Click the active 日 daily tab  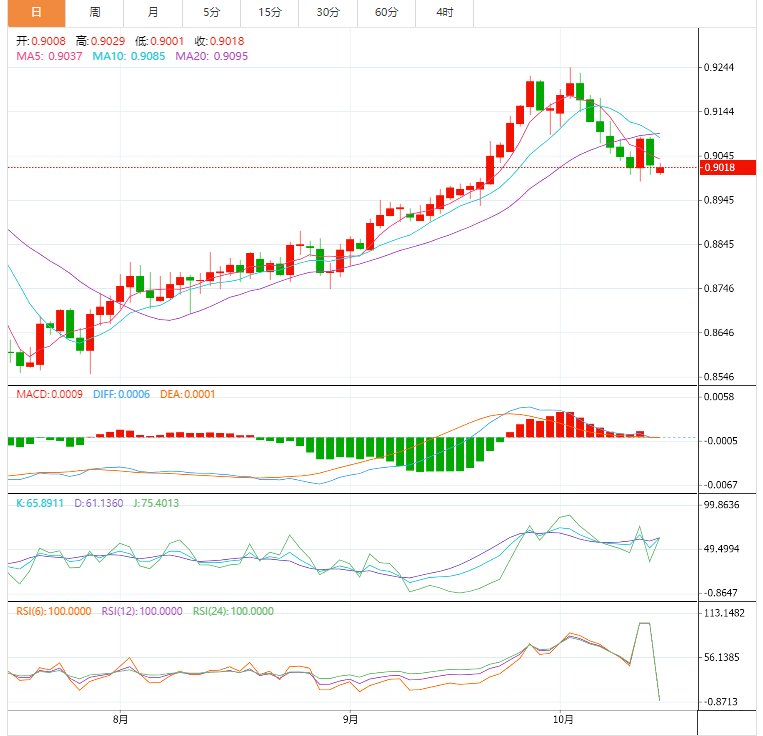36,13
